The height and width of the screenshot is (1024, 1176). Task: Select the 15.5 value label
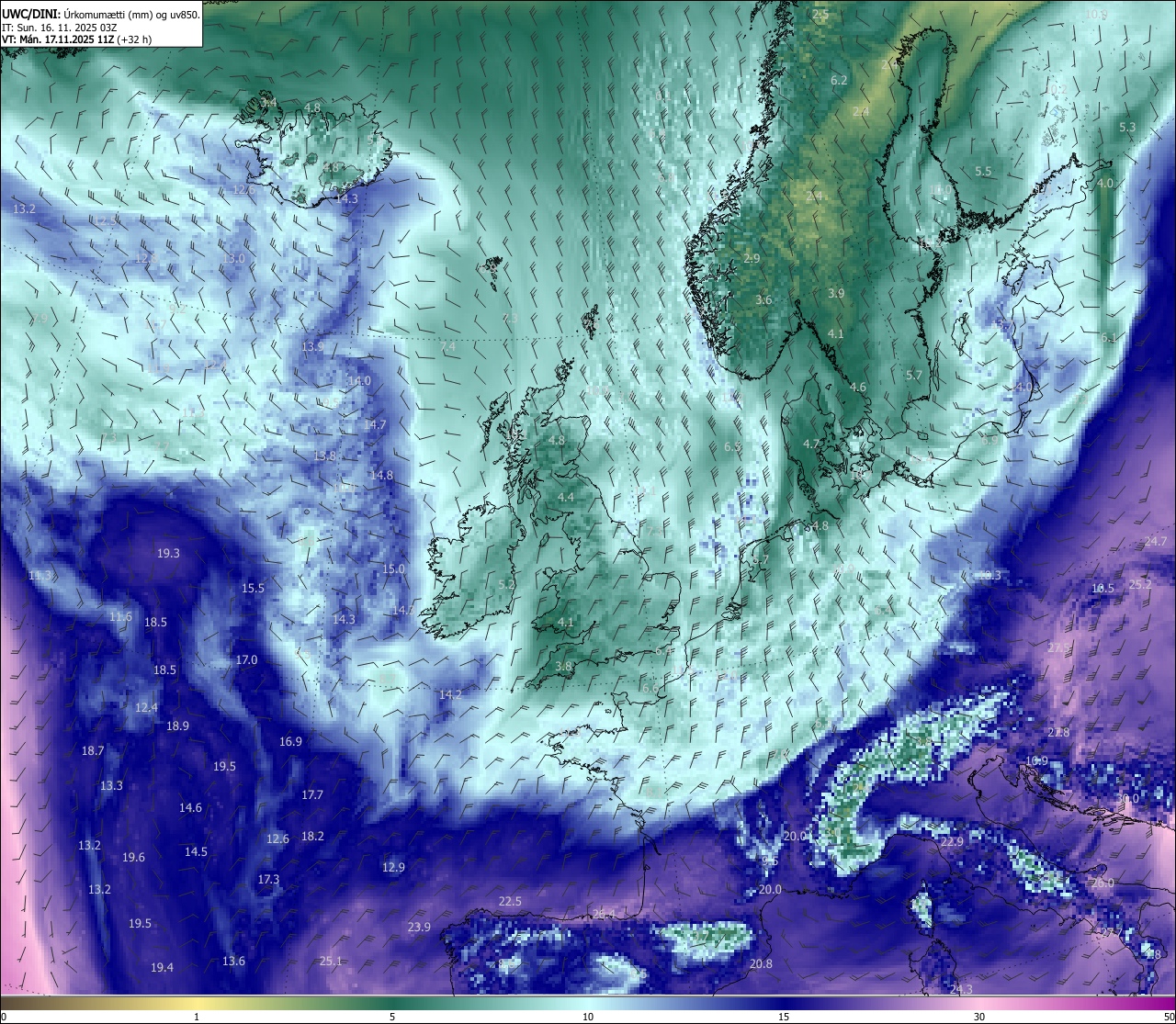[253, 588]
